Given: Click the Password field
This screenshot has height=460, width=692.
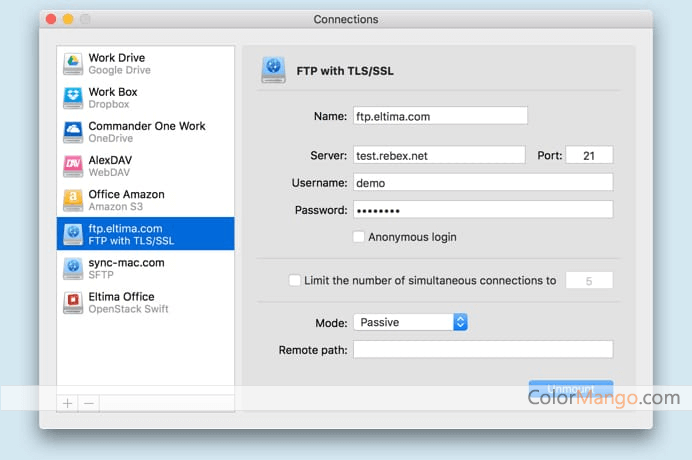Looking at the screenshot, I should [482, 210].
